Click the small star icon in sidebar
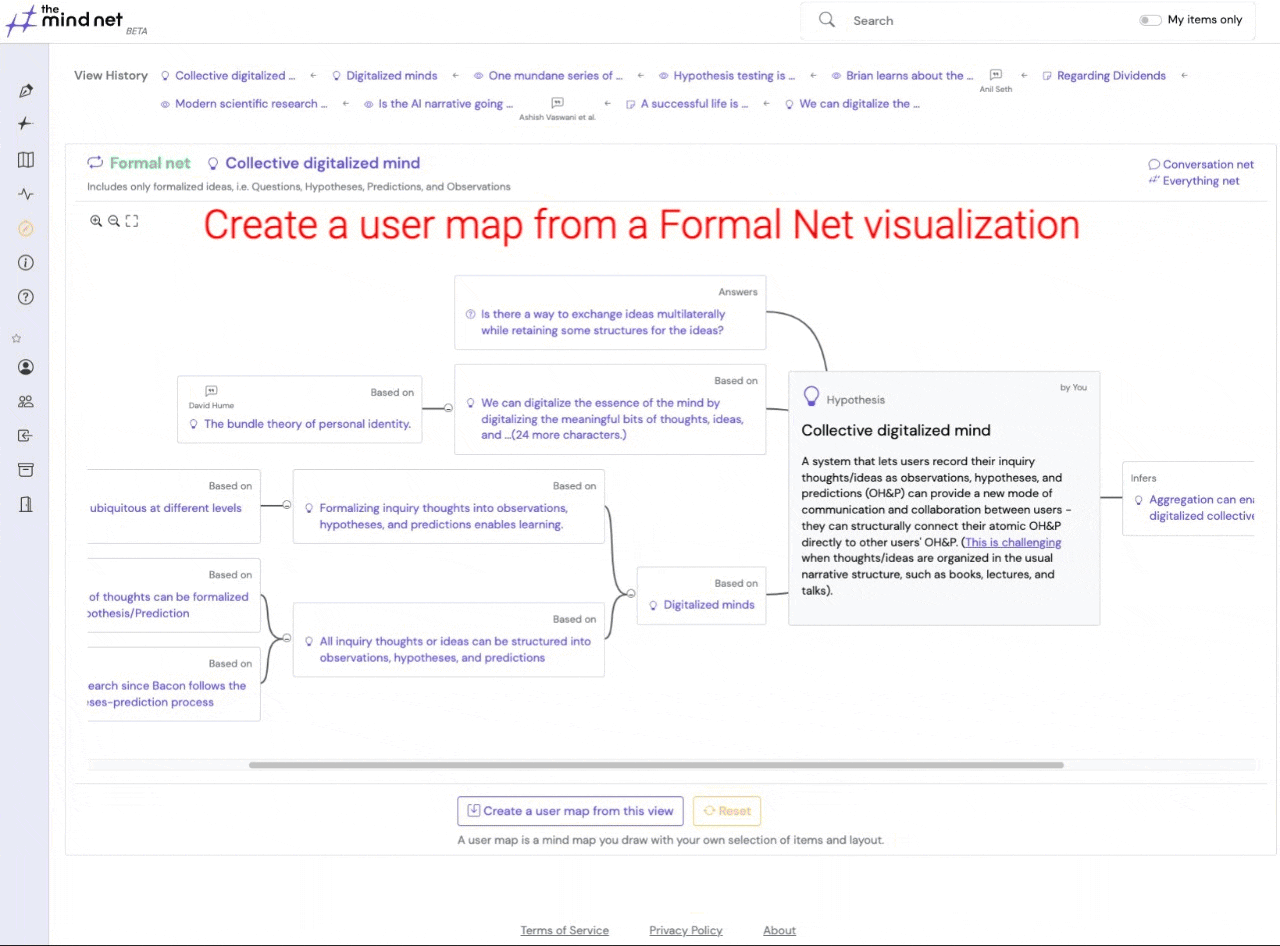1280x946 pixels. [16, 339]
